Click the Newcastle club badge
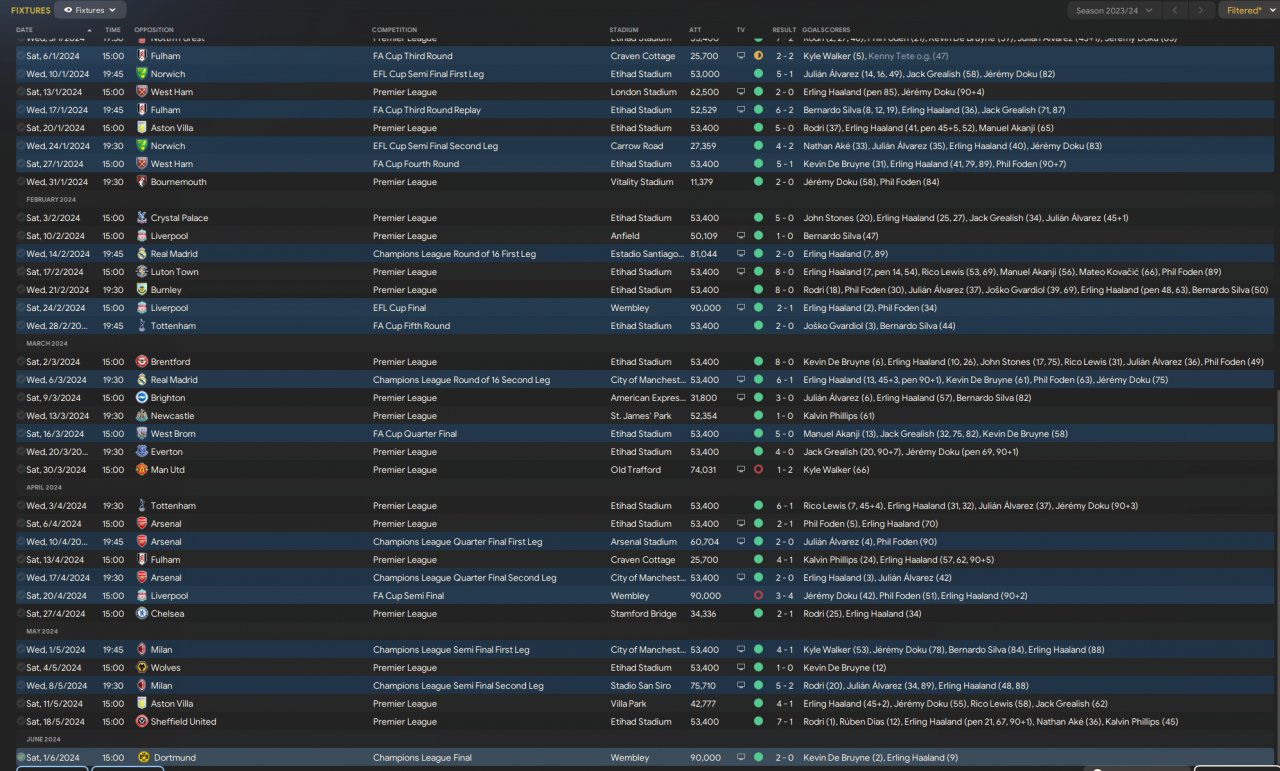The image size is (1280, 771). [x=141, y=416]
